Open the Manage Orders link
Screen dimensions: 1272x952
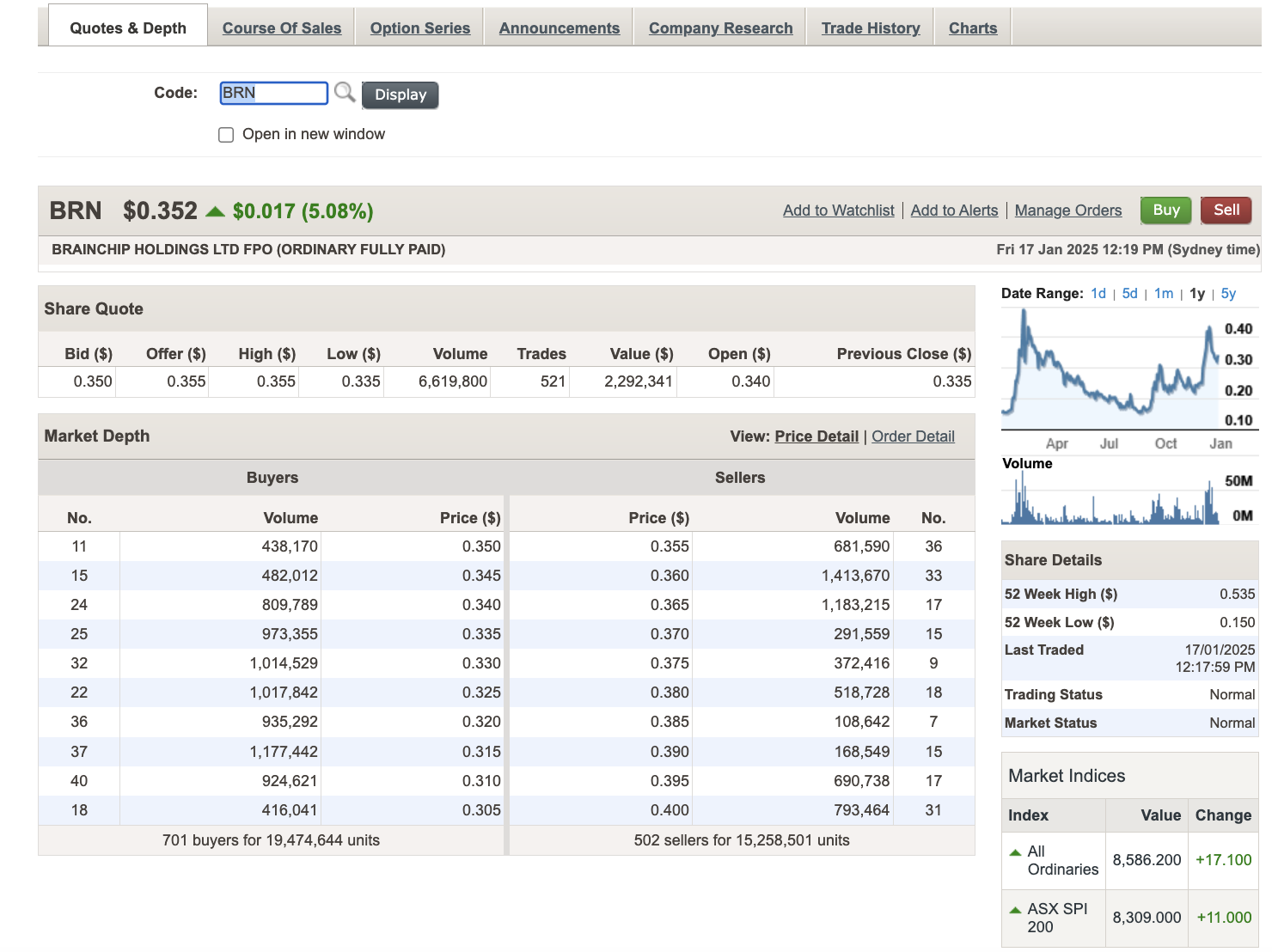point(1068,211)
